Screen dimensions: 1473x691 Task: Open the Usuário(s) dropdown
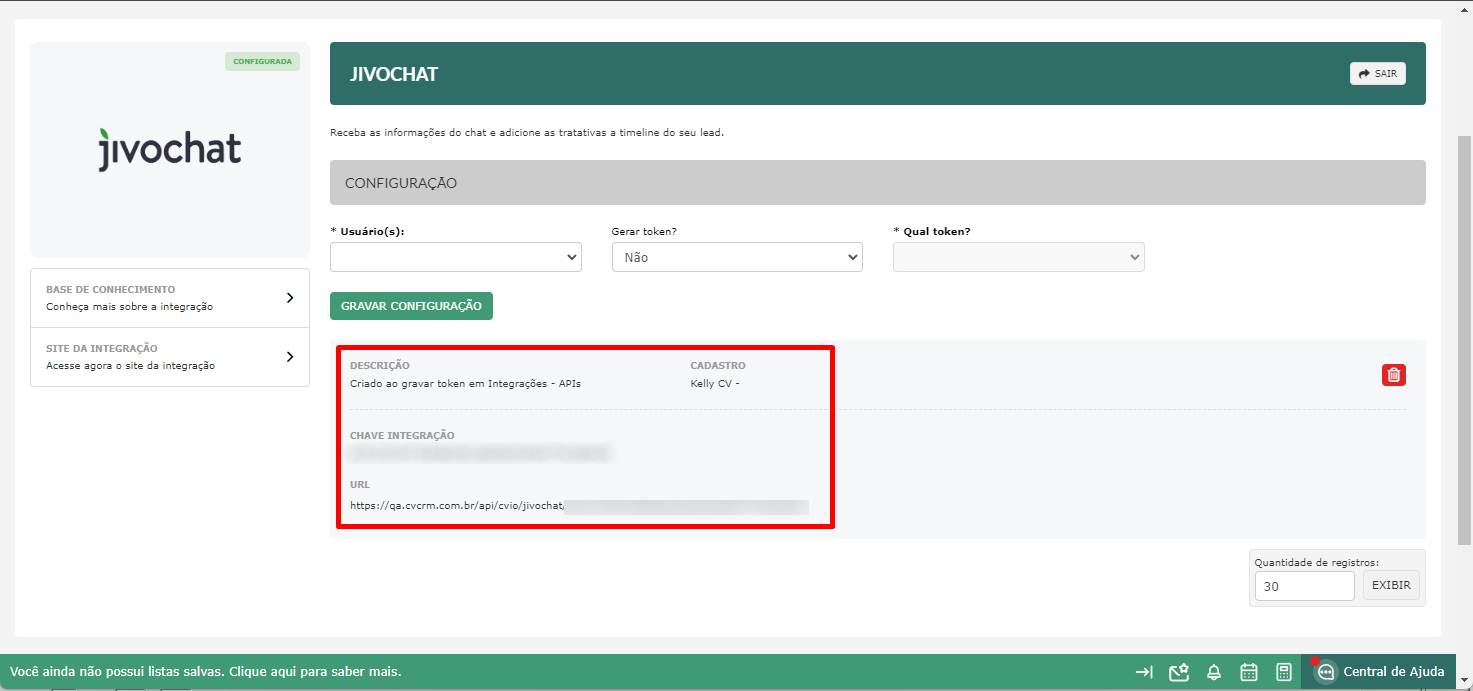(x=456, y=257)
